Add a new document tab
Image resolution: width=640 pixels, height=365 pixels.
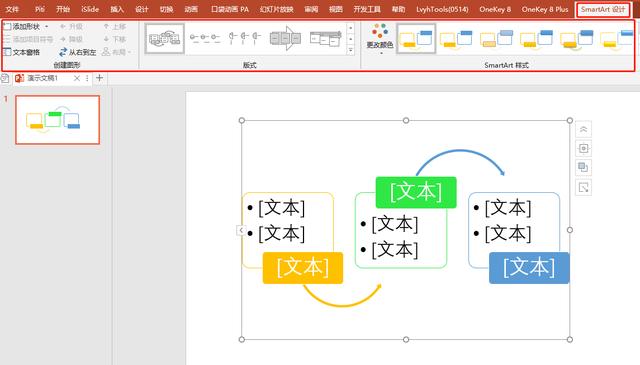pyautogui.click(x=99, y=78)
